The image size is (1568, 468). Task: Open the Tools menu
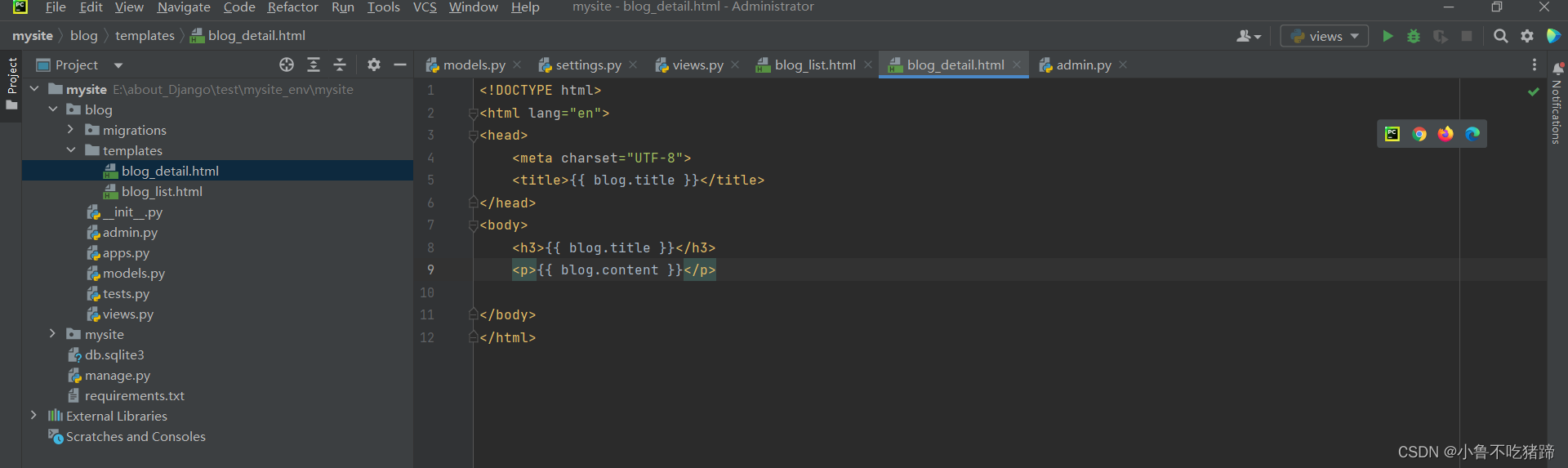click(383, 7)
